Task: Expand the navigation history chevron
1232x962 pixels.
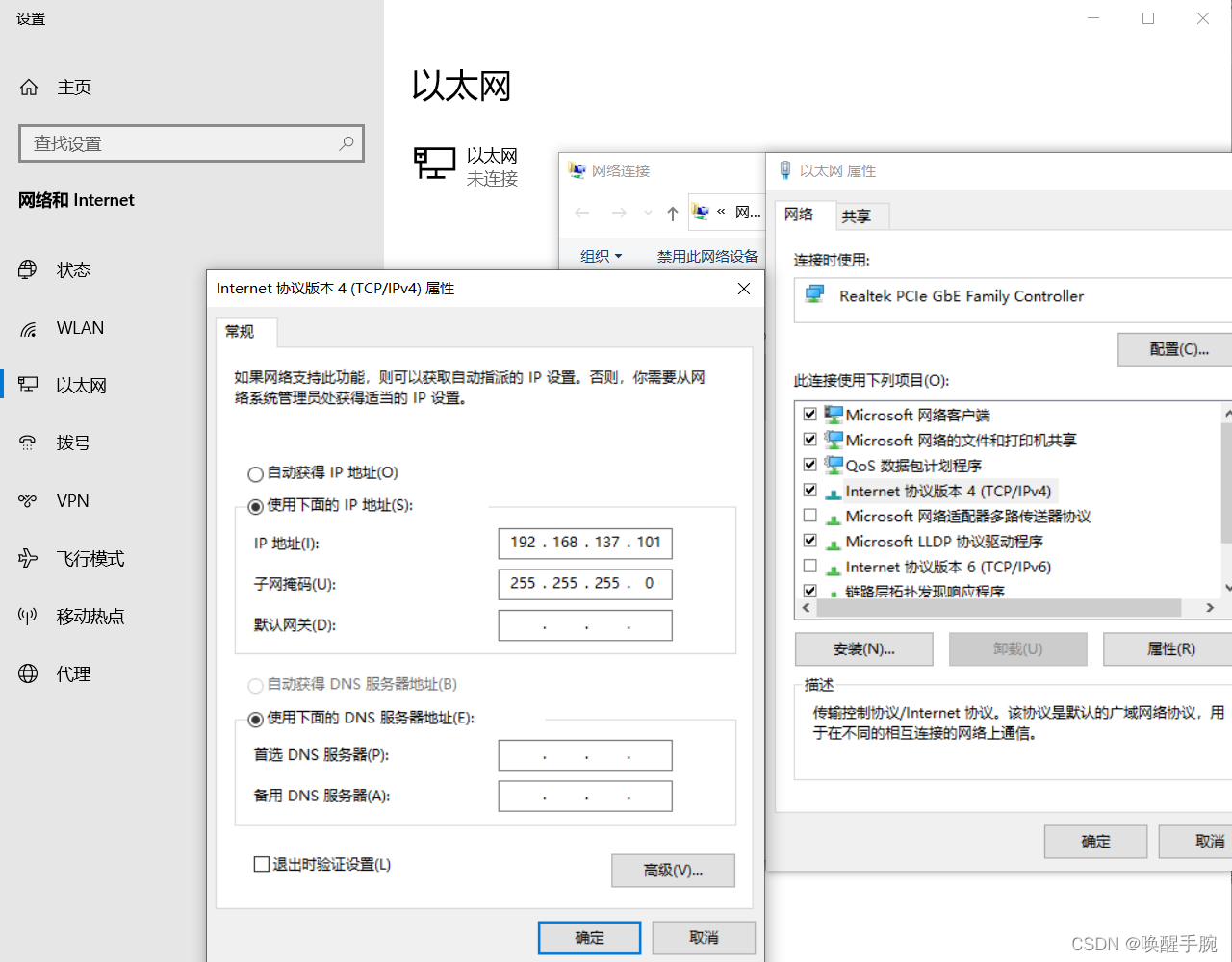Action: pos(647,213)
